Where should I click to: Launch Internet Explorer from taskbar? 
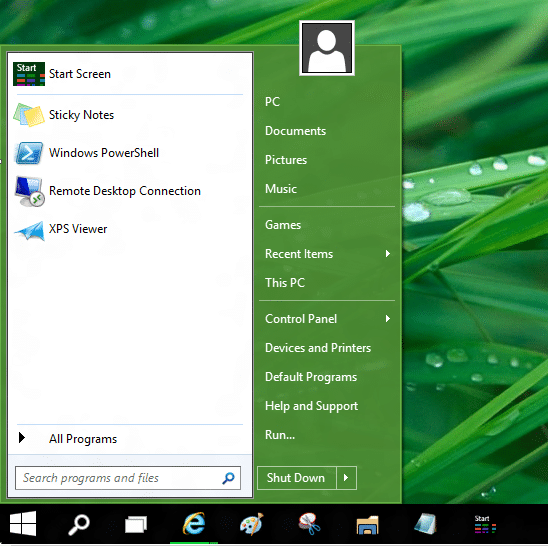194,524
